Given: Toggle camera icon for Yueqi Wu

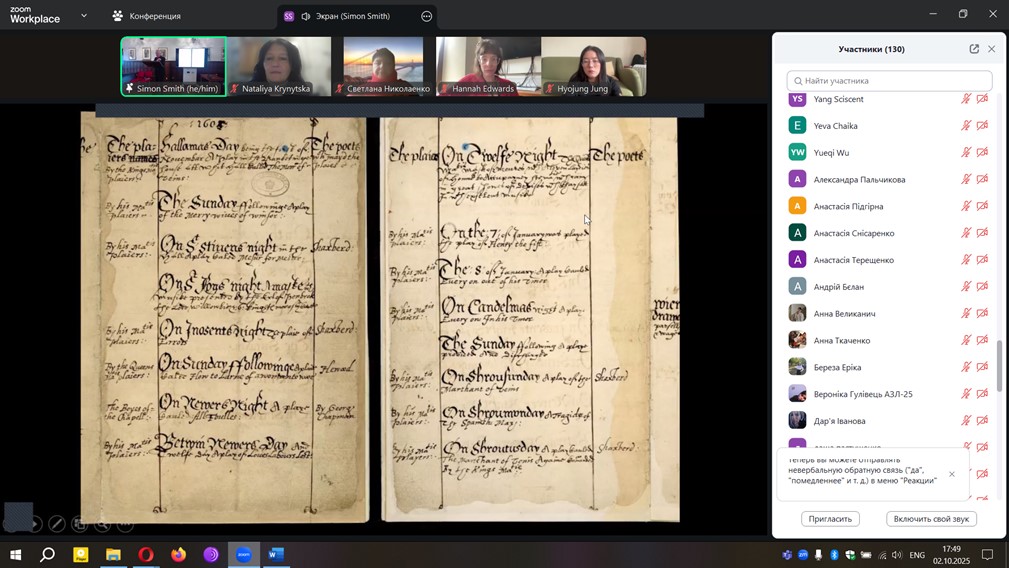Looking at the screenshot, I should tap(982, 153).
